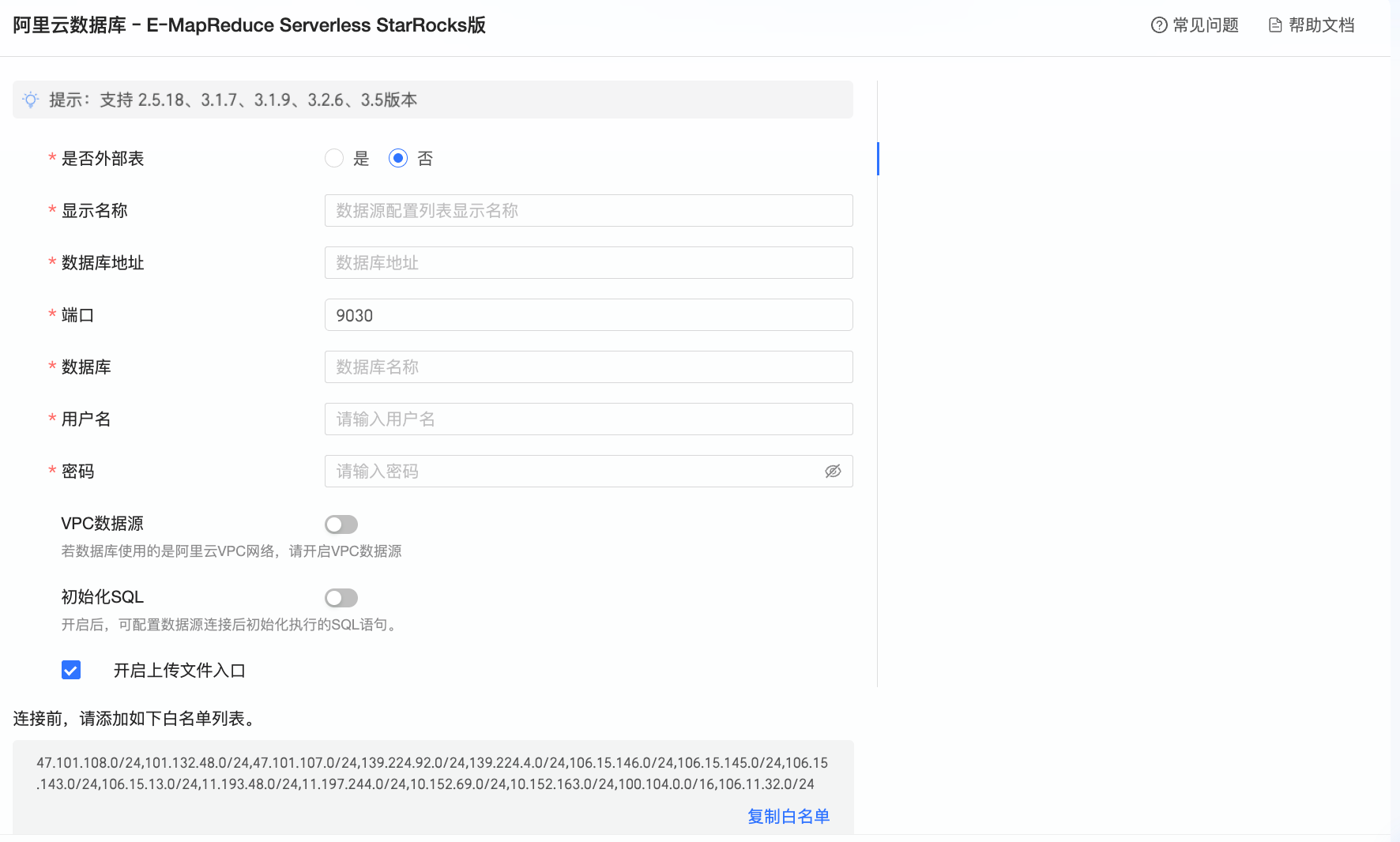The width and height of the screenshot is (1400, 842).
Task: Click the lightbulb tip icon
Action: 31,100
